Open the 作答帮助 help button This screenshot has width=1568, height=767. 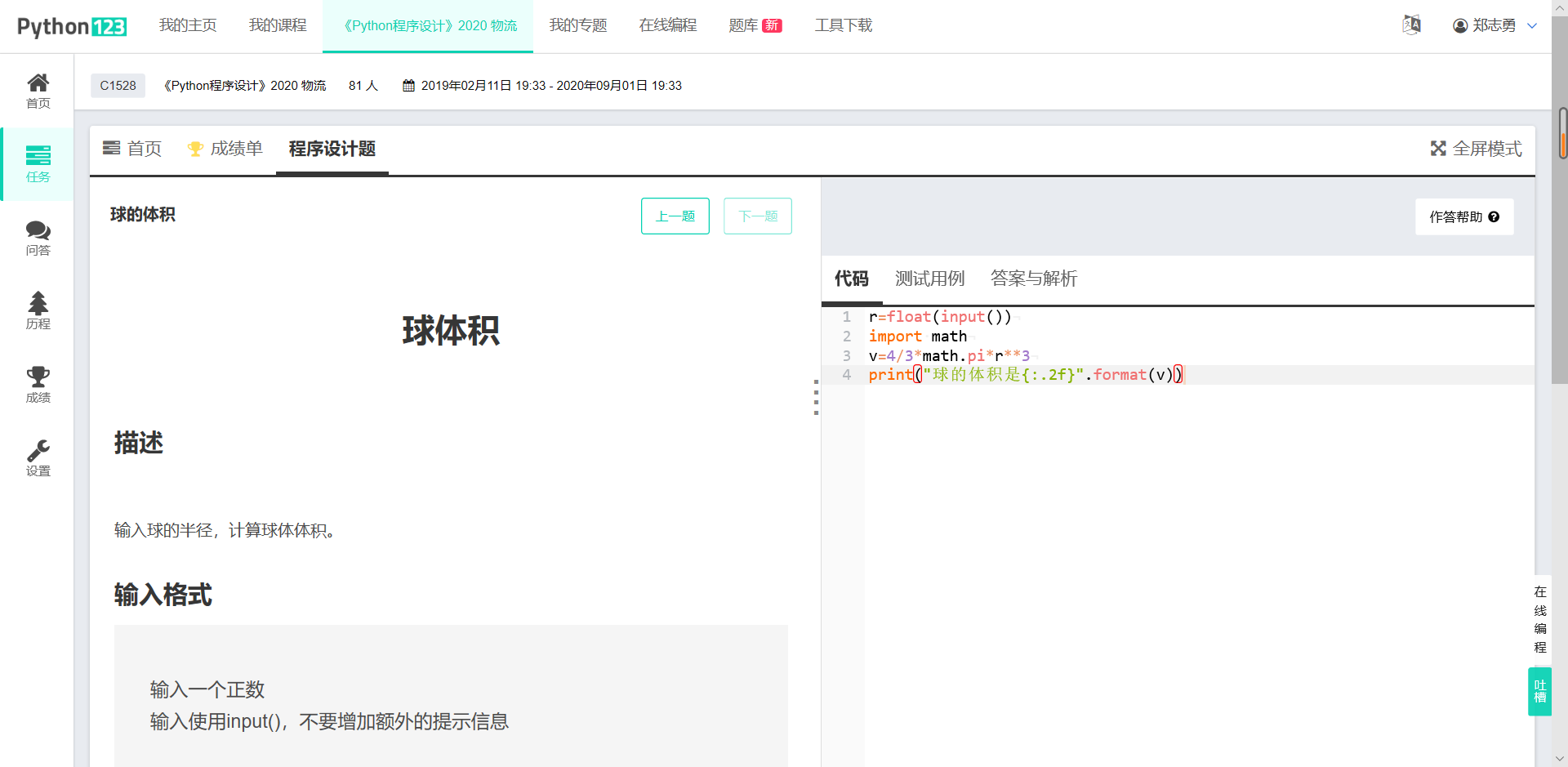pyautogui.click(x=1464, y=217)
